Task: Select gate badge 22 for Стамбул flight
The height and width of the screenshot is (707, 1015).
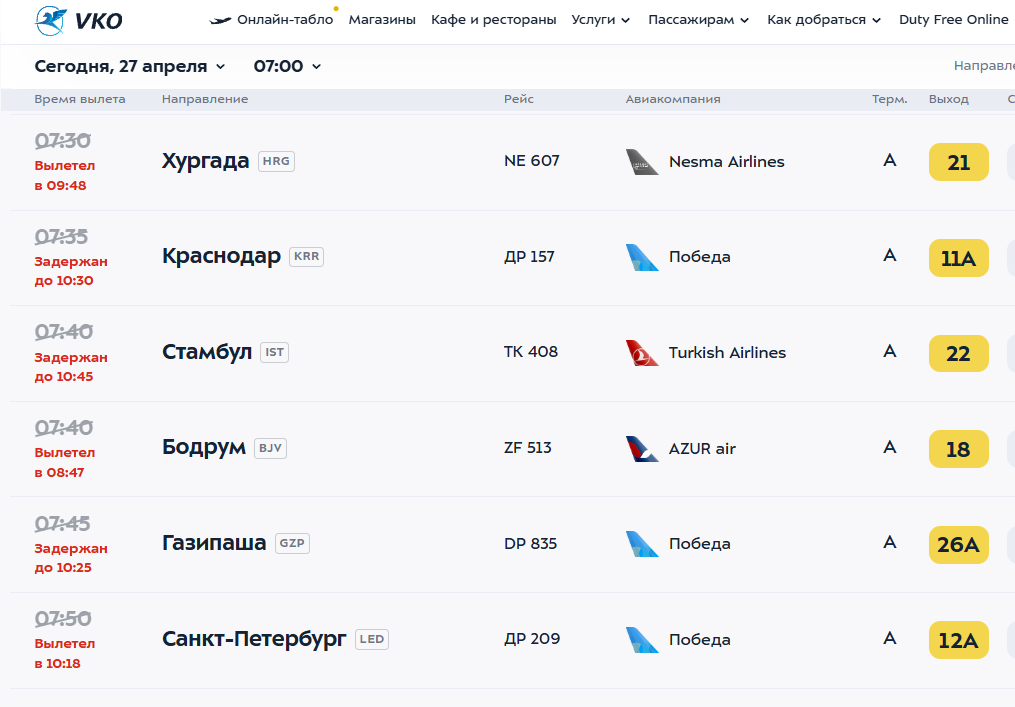Action: 958,353
